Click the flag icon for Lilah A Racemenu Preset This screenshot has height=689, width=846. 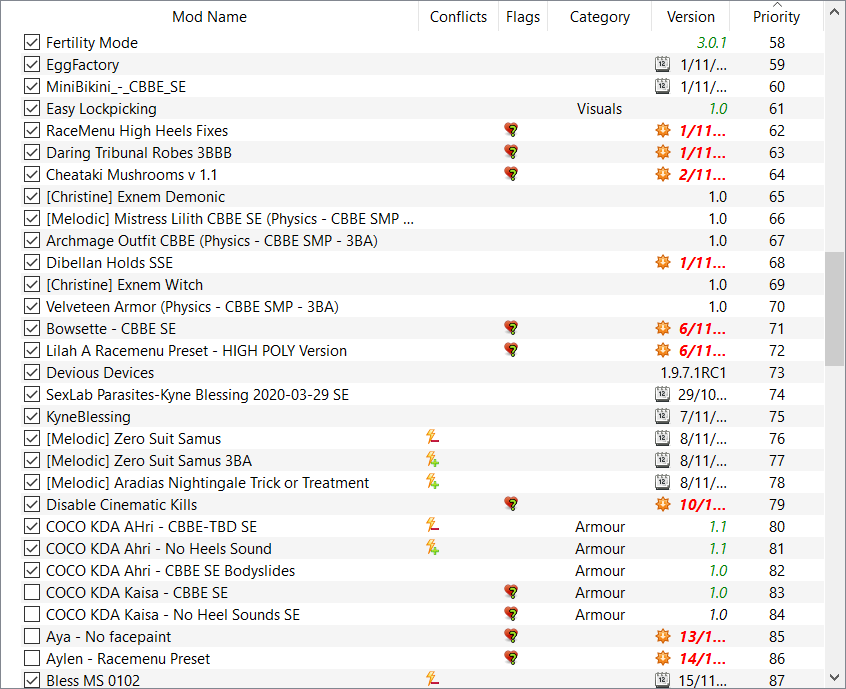511,350
